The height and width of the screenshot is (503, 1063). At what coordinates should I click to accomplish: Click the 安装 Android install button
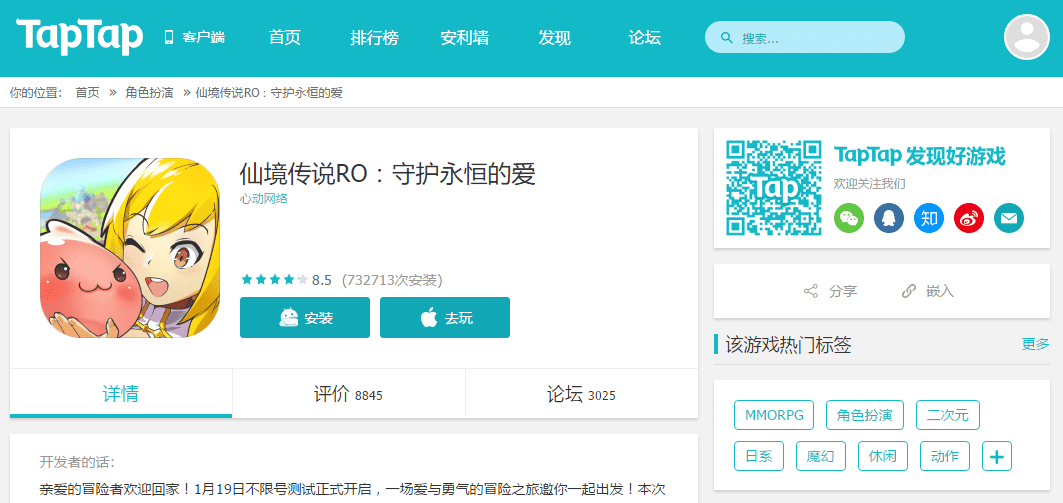(x=305, y=317)
